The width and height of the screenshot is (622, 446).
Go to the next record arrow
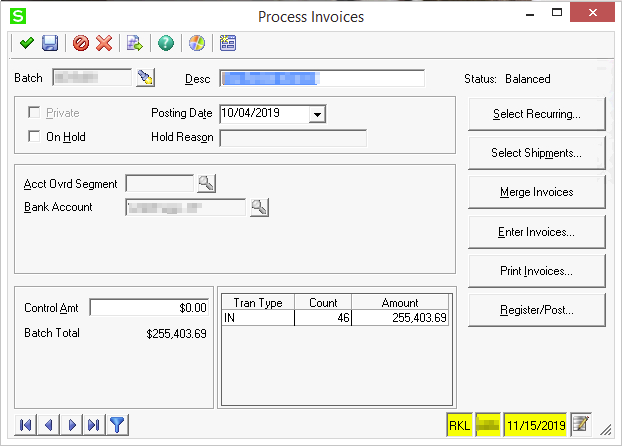[x=71, y=425]
